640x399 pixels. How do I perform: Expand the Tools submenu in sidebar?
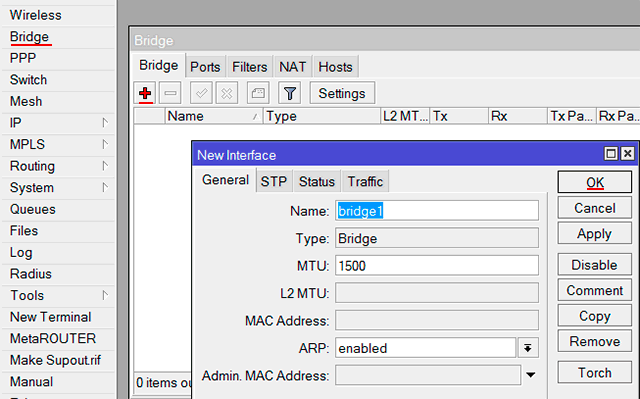pos(105,295)
